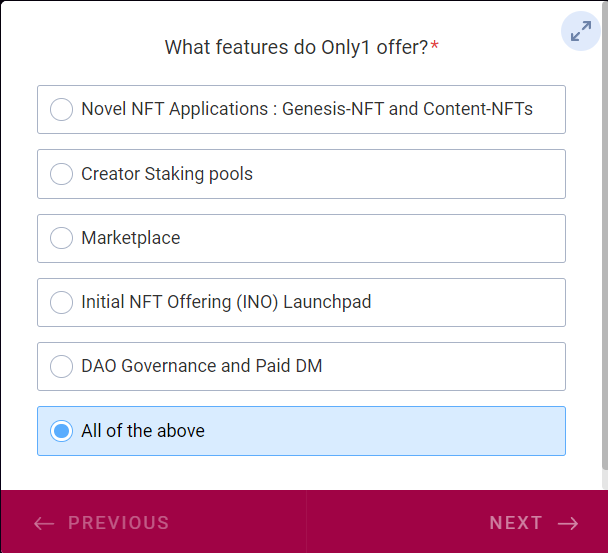608x553 pixels.
Task: Click the 'All of the above' label text
Action: tap(143, 431)
